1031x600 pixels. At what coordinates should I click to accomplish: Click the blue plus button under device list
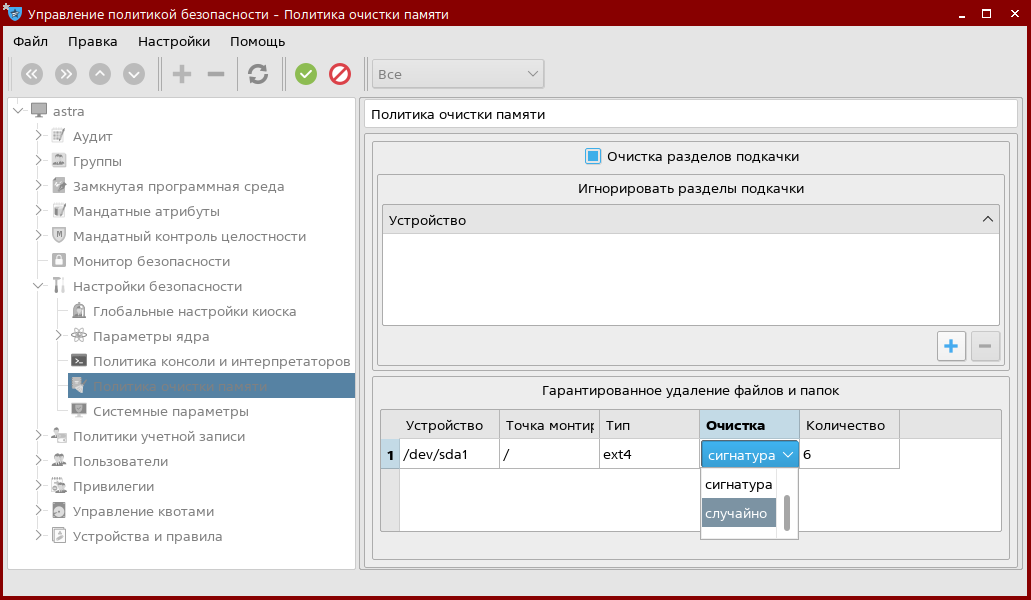951,347
